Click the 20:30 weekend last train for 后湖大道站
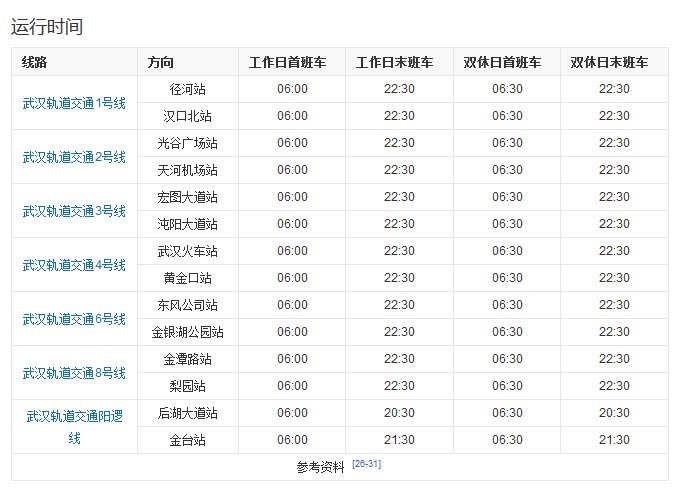 [614, 413]
